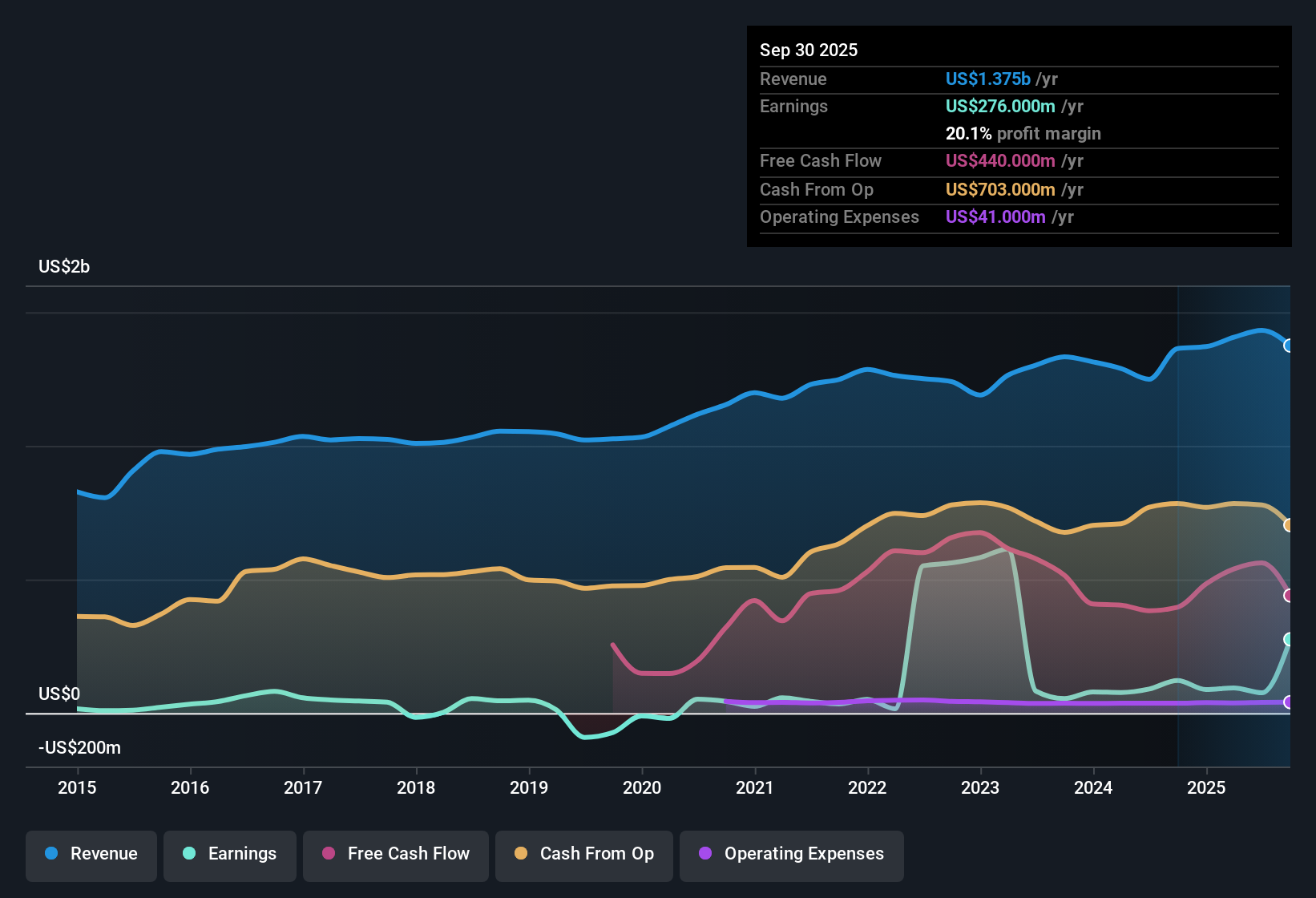Click the 2020 label on the x-axis
Screen dimensions: 1316x898
pyautogui.click(x=642, y=788)
